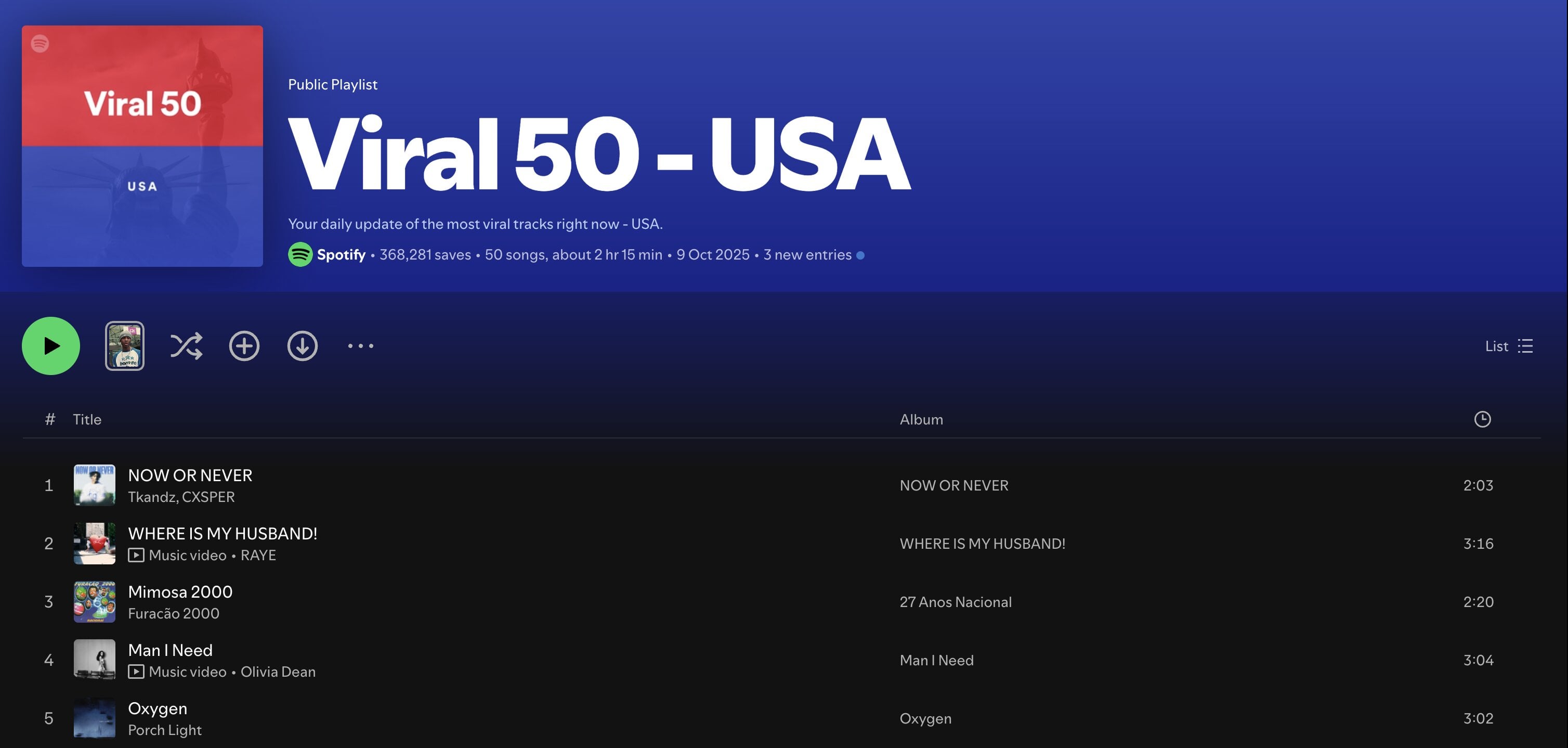Click the Mimosa 2000 cover thumbnail
Viewport: 1568px width, 748px height.
point(94,602)
